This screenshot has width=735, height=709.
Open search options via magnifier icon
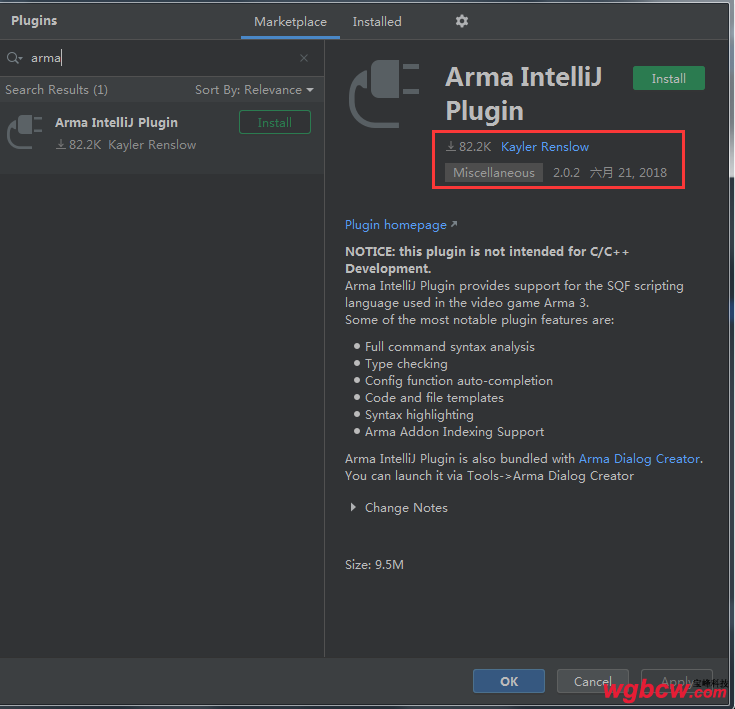pyautogui.click(x=15, y=58)
